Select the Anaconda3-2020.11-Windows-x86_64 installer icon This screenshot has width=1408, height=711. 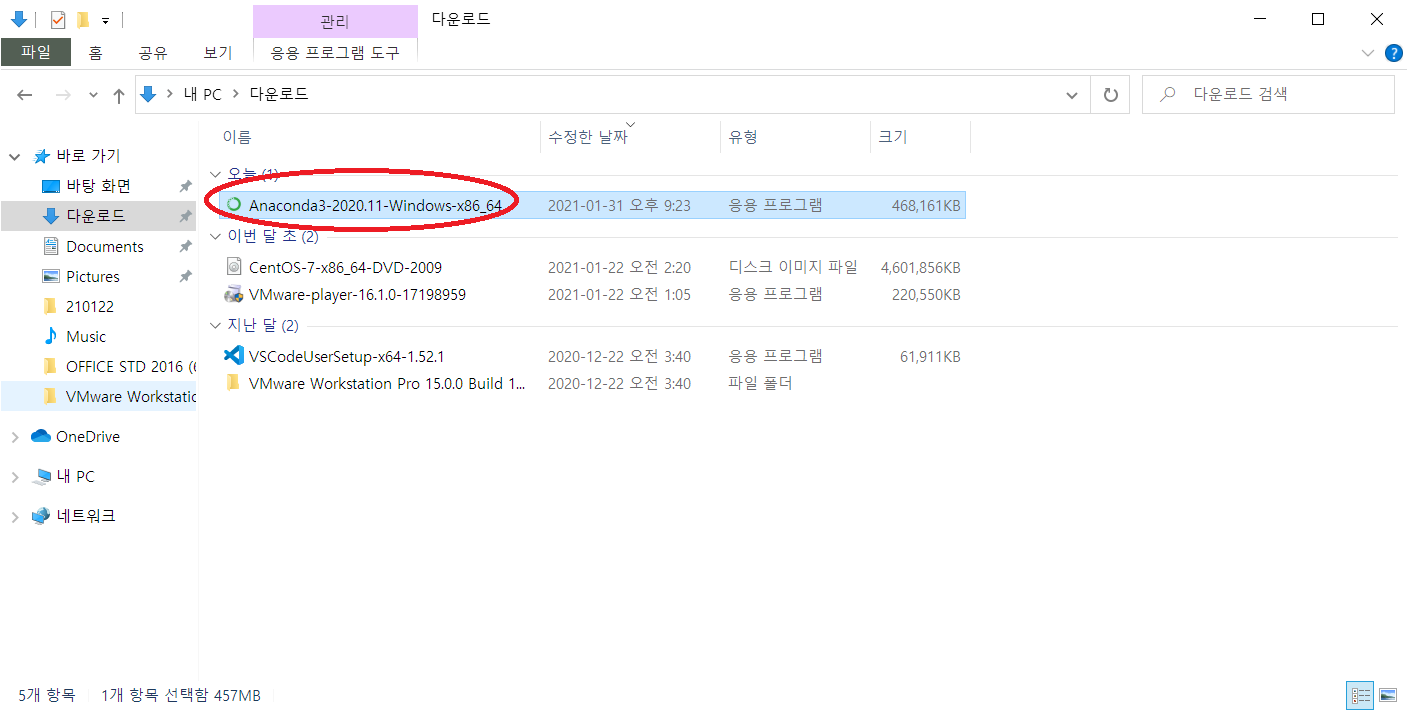[x=234, y=205]
